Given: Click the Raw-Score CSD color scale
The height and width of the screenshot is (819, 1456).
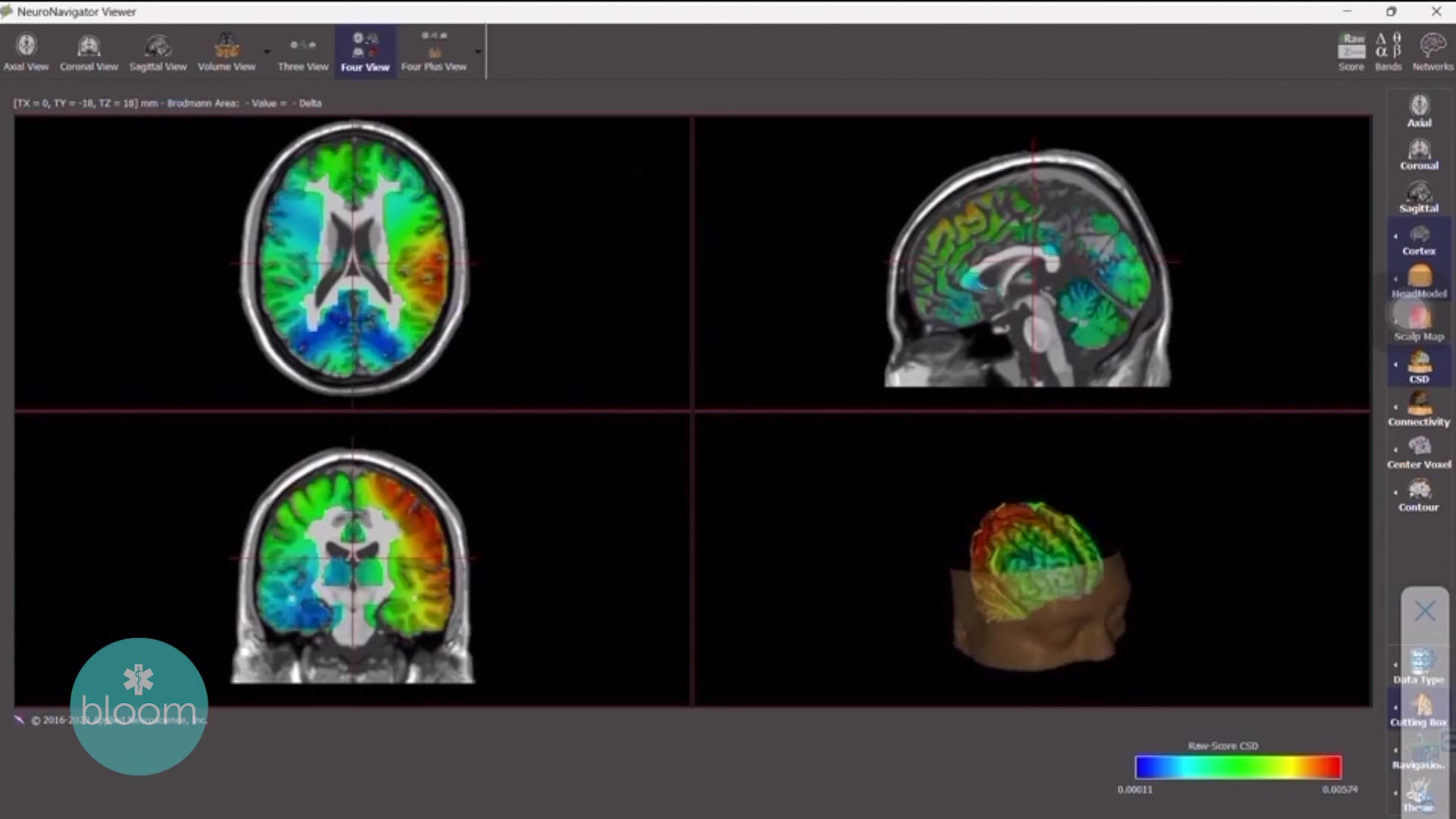Looking at the screenshot, I should (x=1238, y=767).
